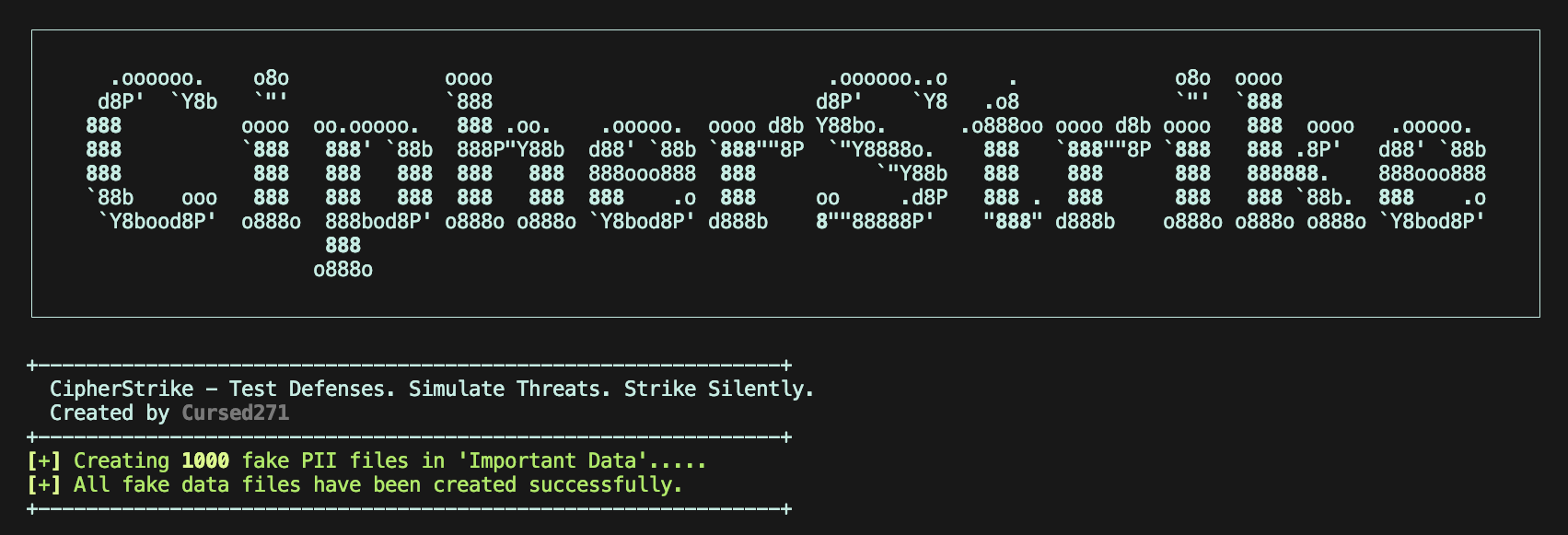
Task: Click the bottom dashed separator line
Action: coord(410,508)
